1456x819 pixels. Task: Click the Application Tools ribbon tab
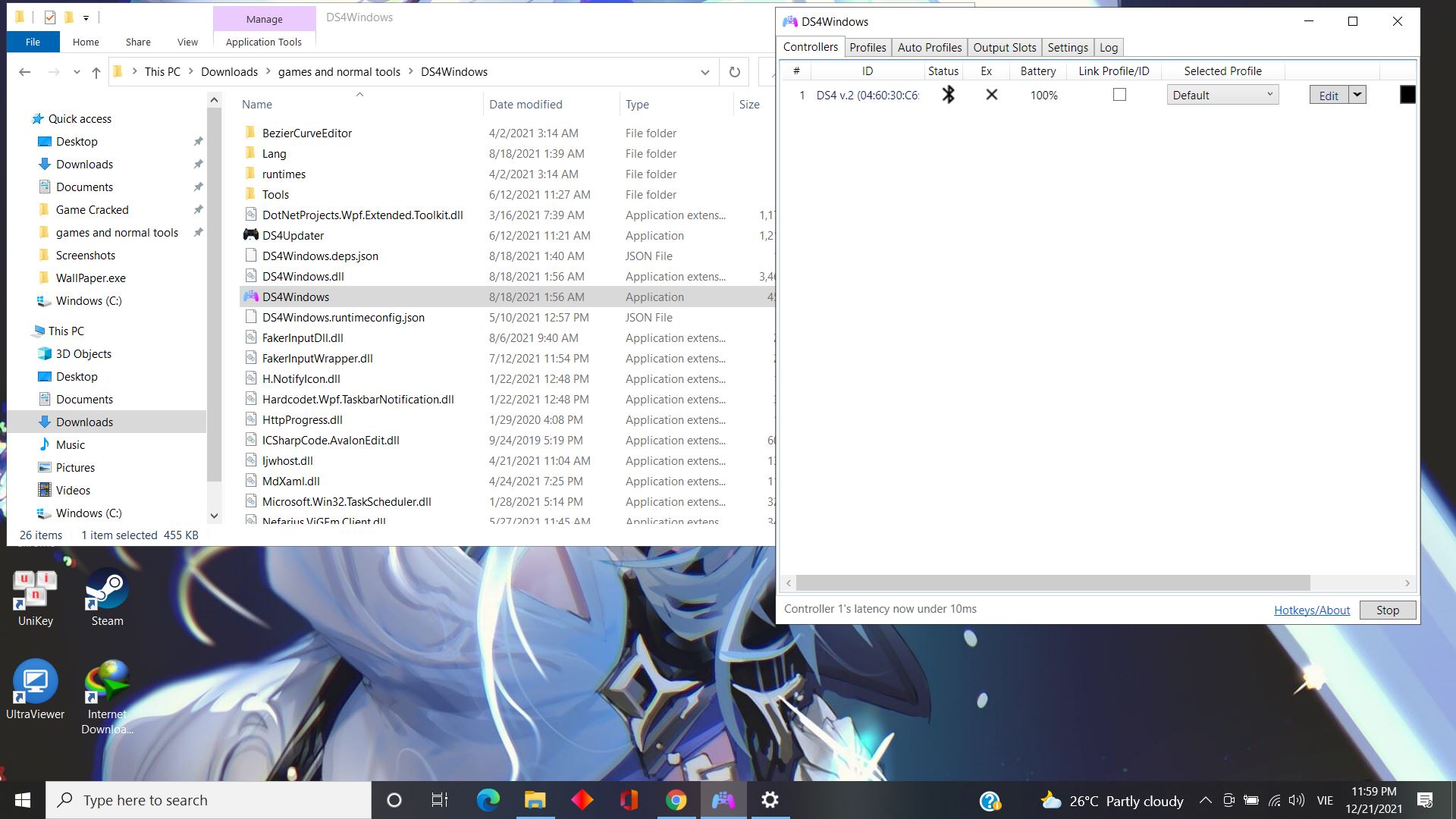[x=263, y=42]
